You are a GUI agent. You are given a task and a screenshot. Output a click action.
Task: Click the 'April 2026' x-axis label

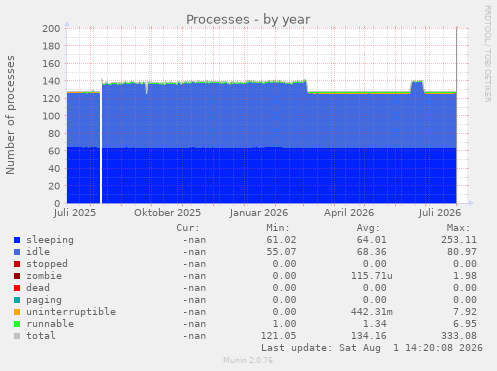coord(349,213)
